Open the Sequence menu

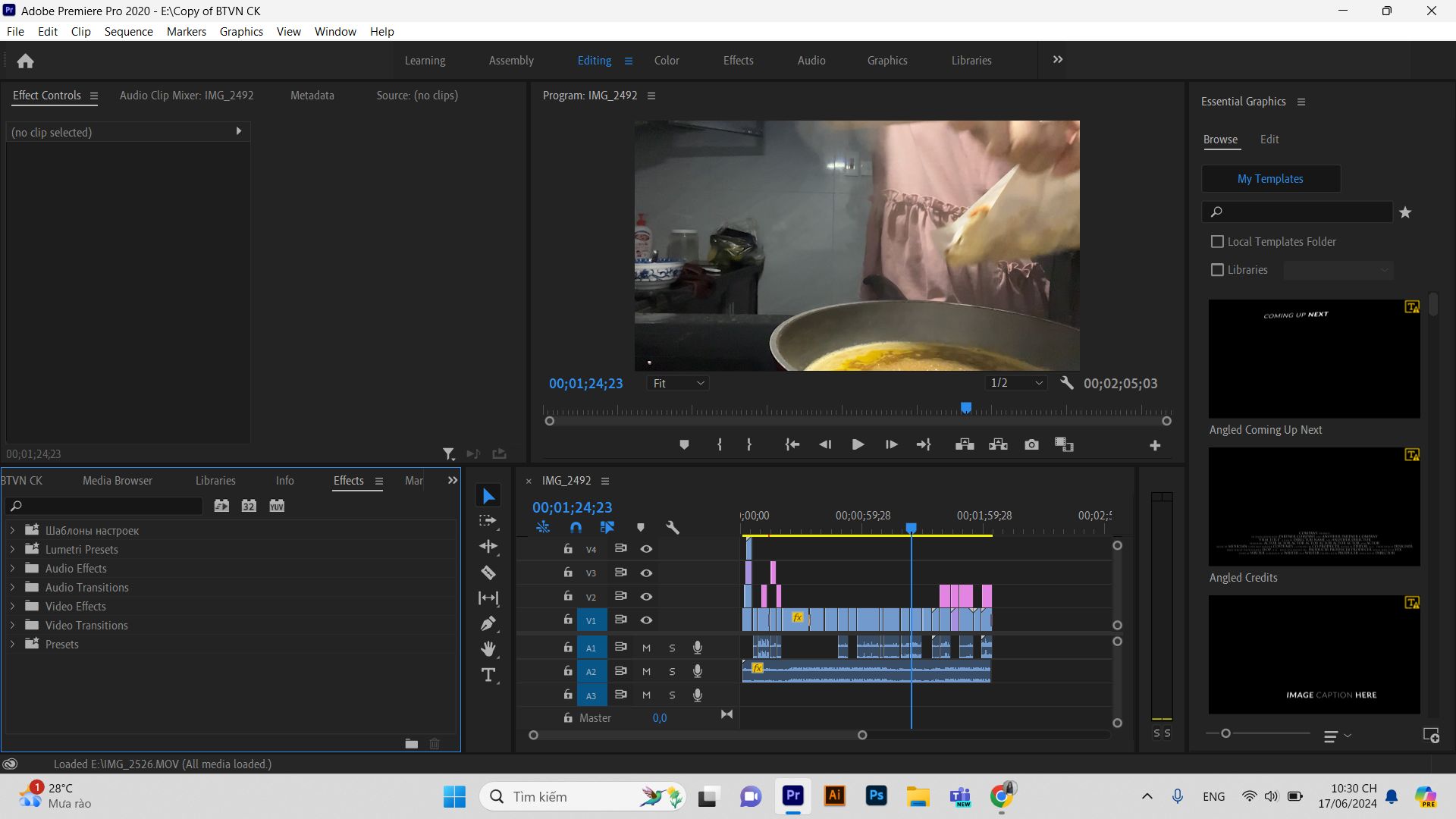point(128,32)
